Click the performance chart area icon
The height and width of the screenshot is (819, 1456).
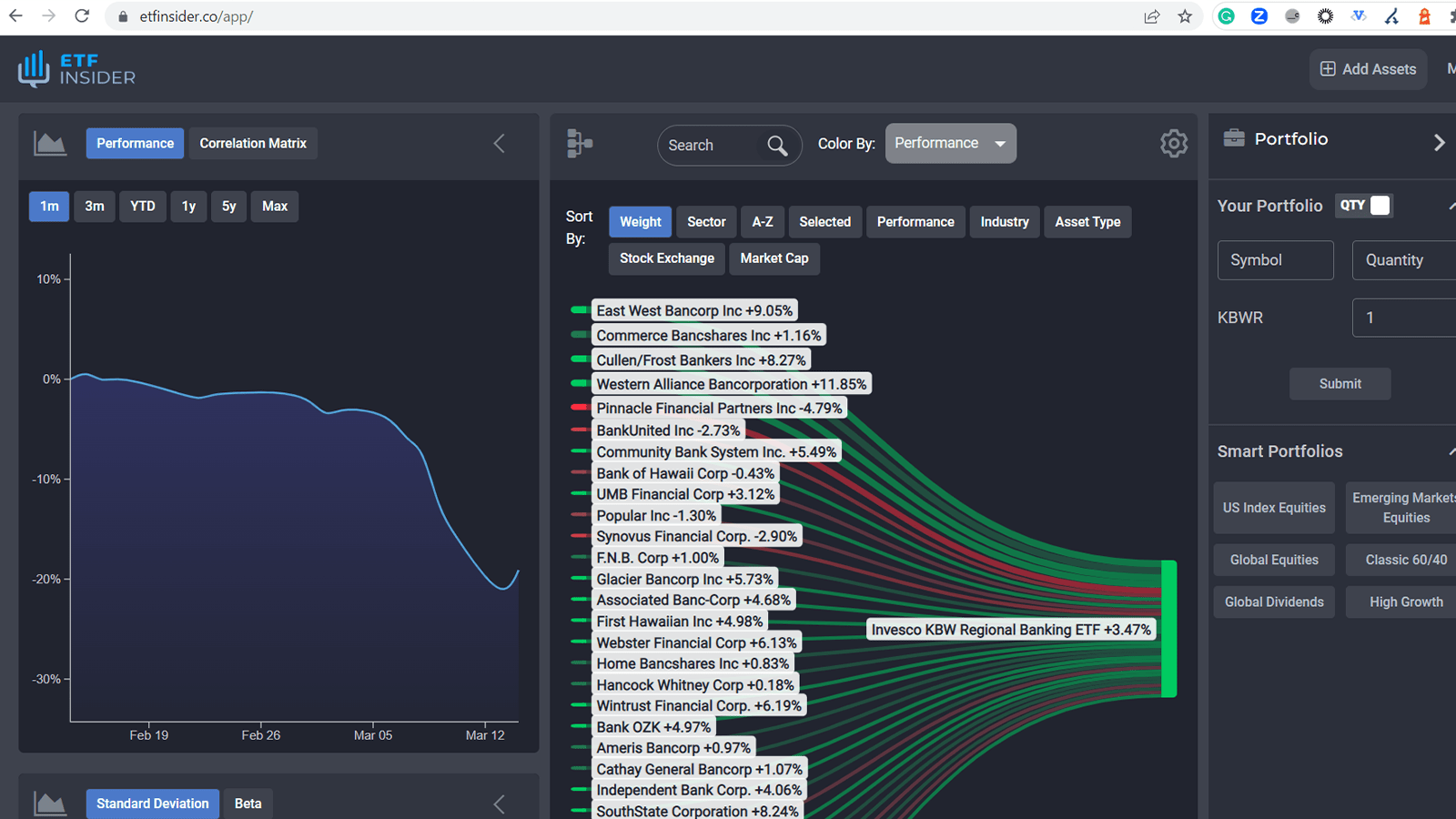pos(50,143)
